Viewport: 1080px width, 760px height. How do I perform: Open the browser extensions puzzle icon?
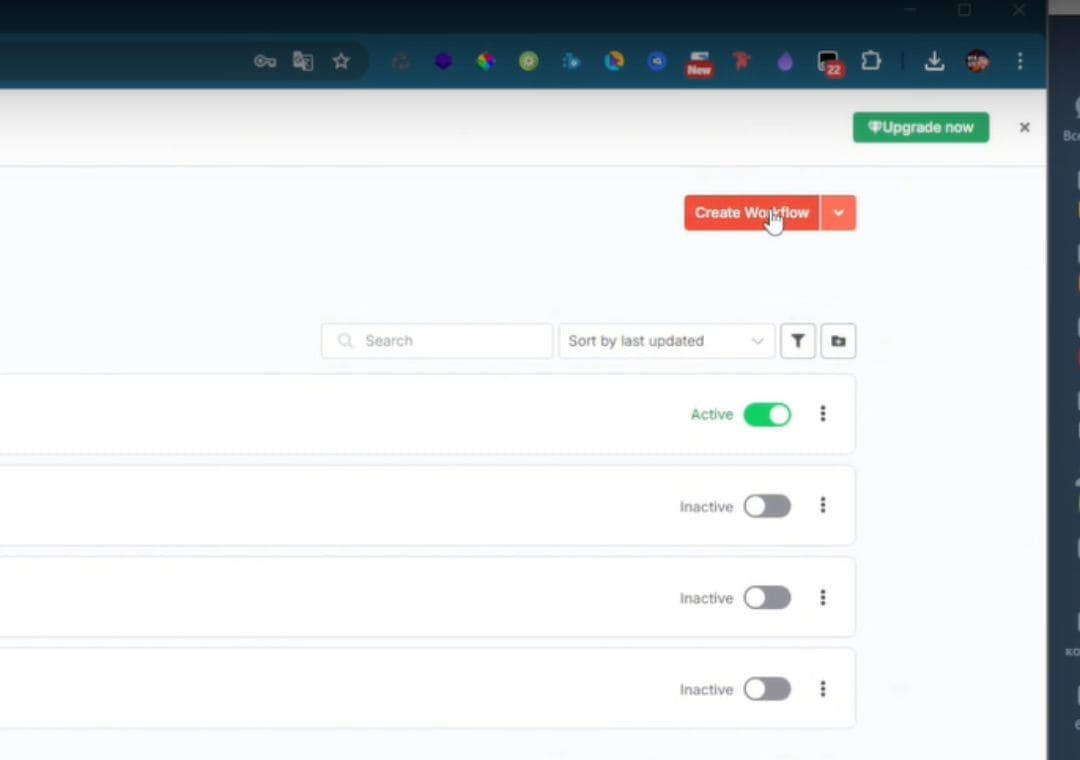coord(871,61)
